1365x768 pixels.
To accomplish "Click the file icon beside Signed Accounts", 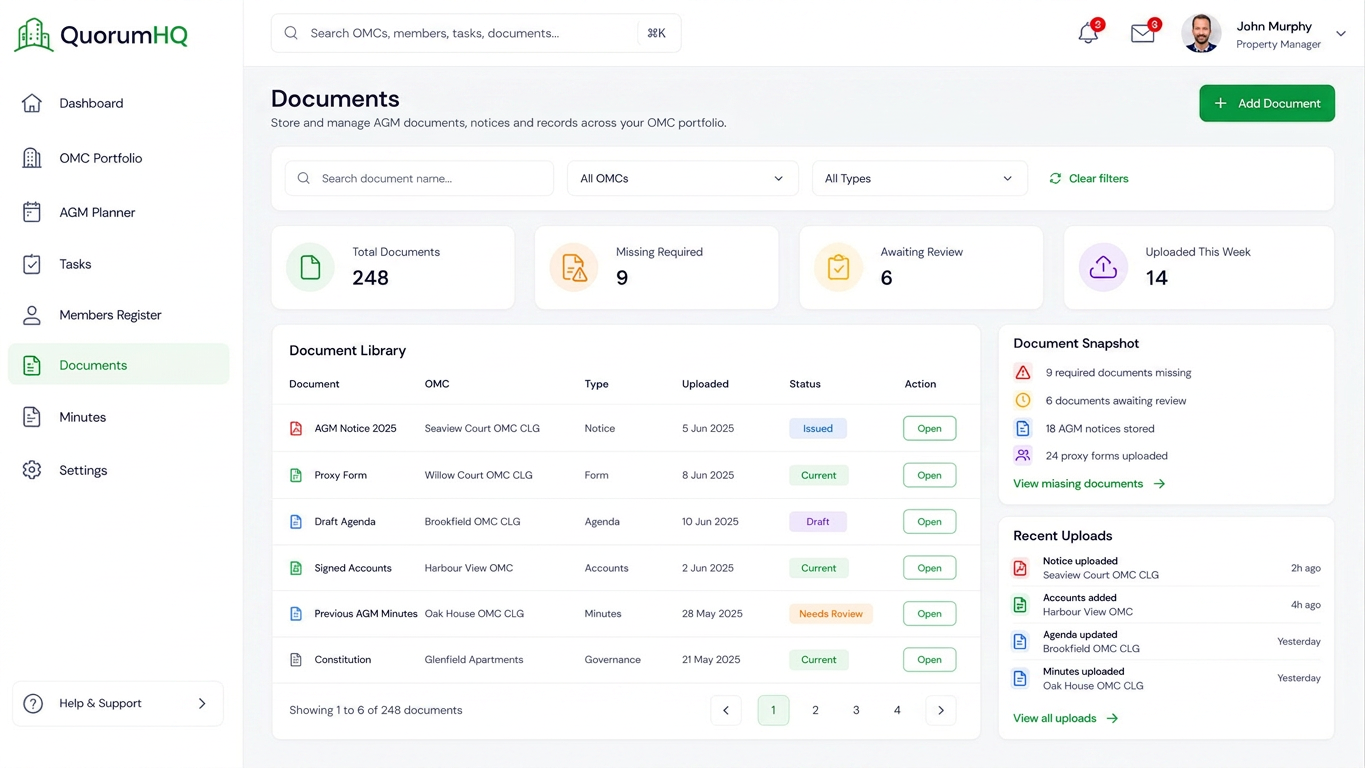I will [x=296, y=568].
